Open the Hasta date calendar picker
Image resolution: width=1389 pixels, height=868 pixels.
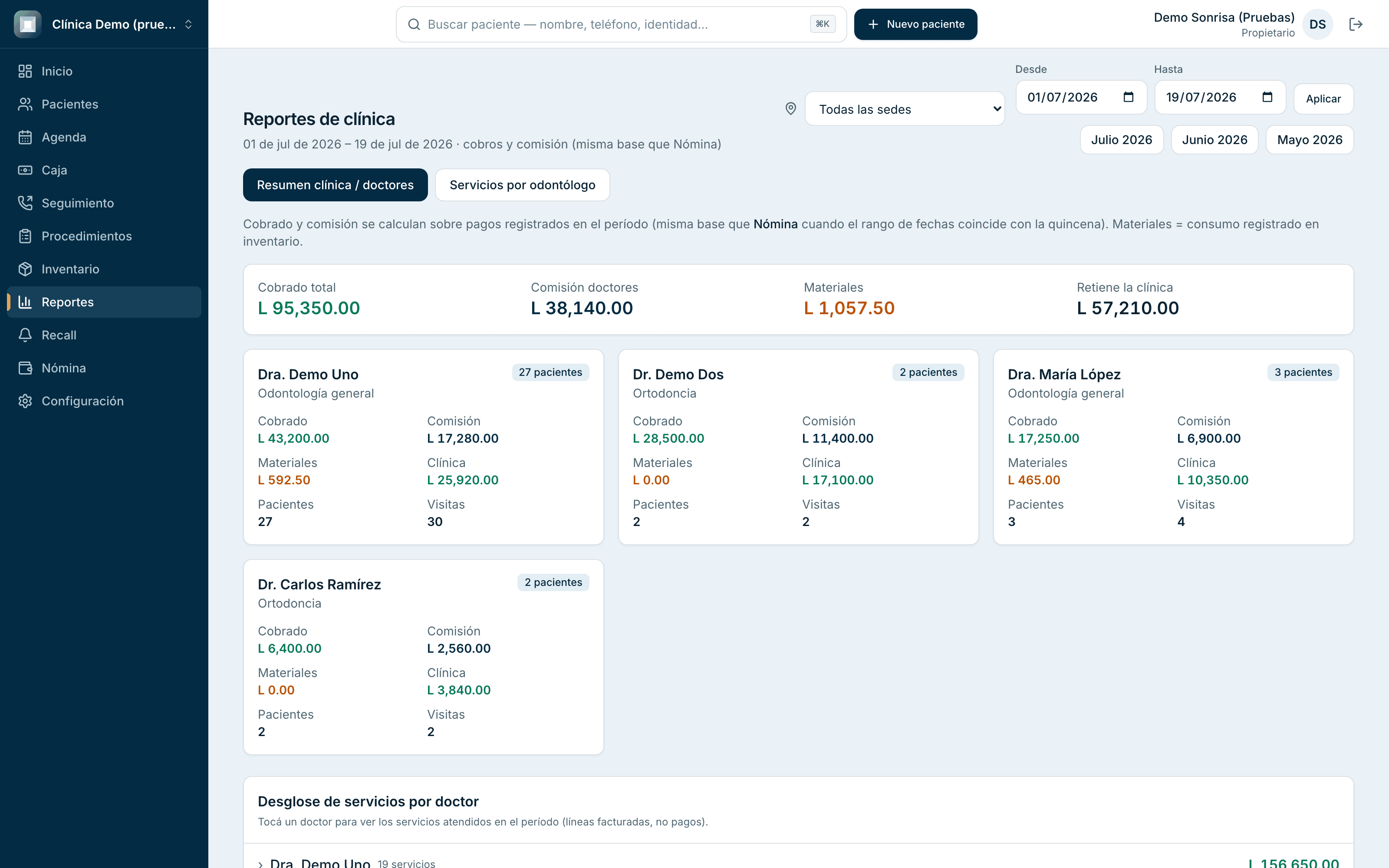1267,97
